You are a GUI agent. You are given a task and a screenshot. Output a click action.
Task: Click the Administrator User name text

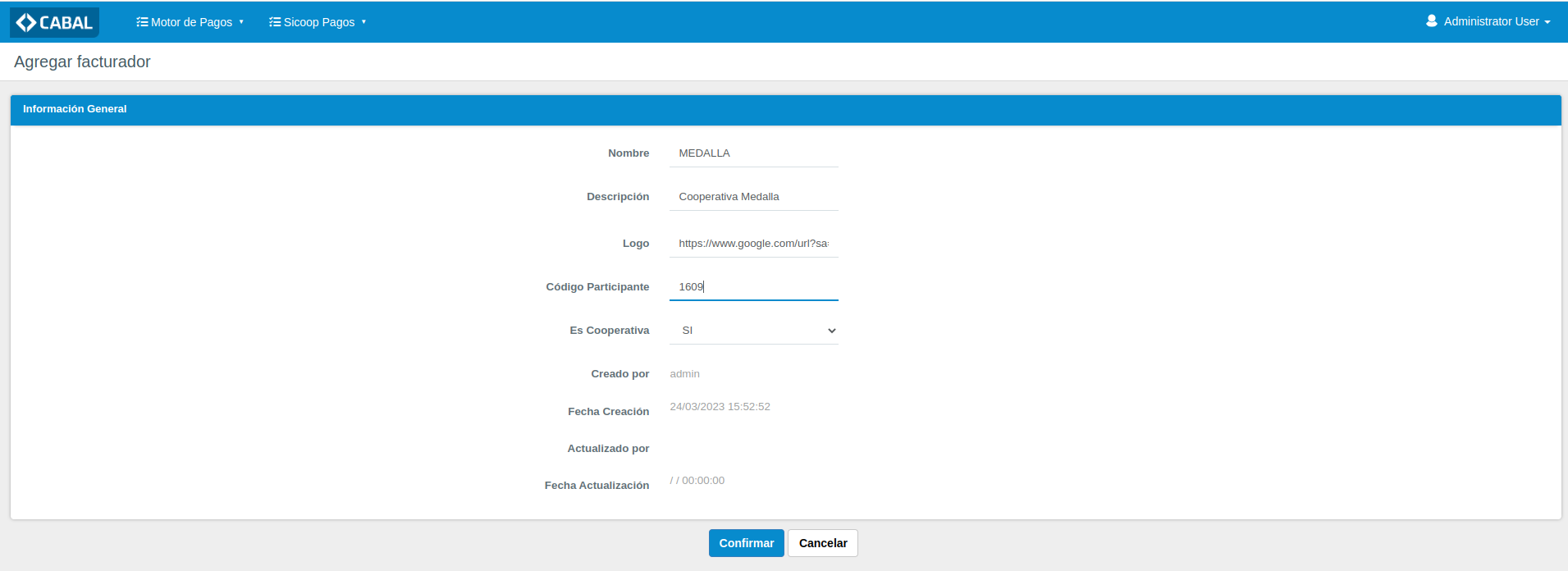click(1491, 21)
